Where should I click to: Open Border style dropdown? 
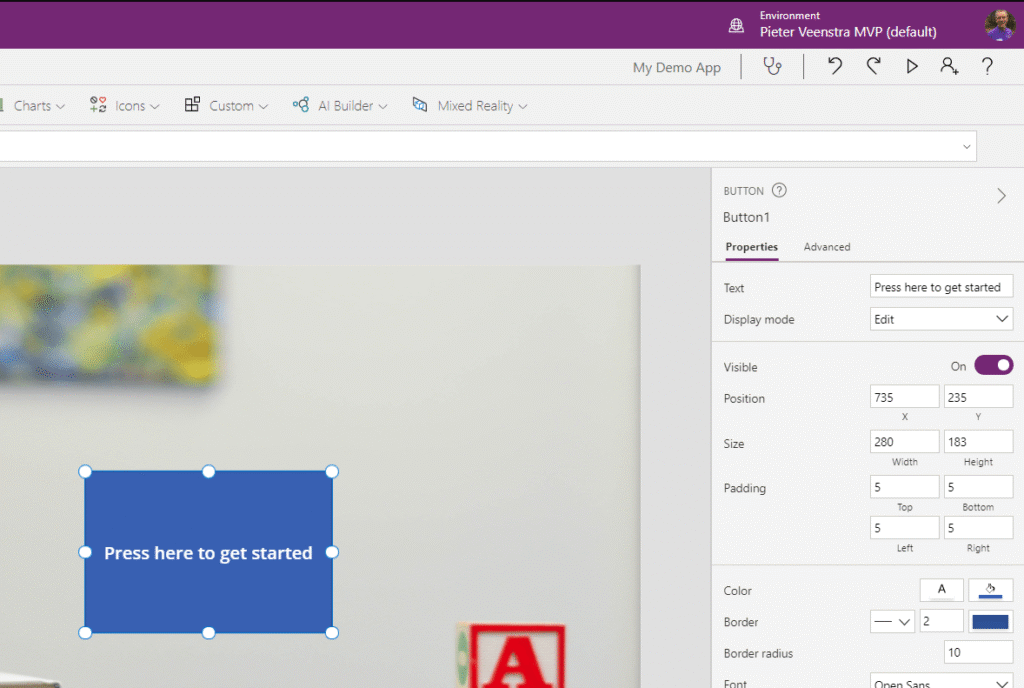point(892,621)
